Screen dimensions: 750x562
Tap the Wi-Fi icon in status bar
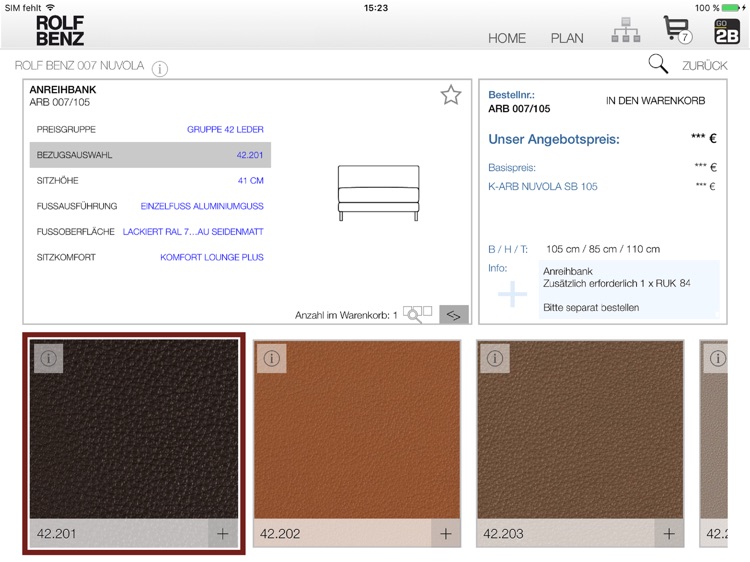[x=50, y=8]
